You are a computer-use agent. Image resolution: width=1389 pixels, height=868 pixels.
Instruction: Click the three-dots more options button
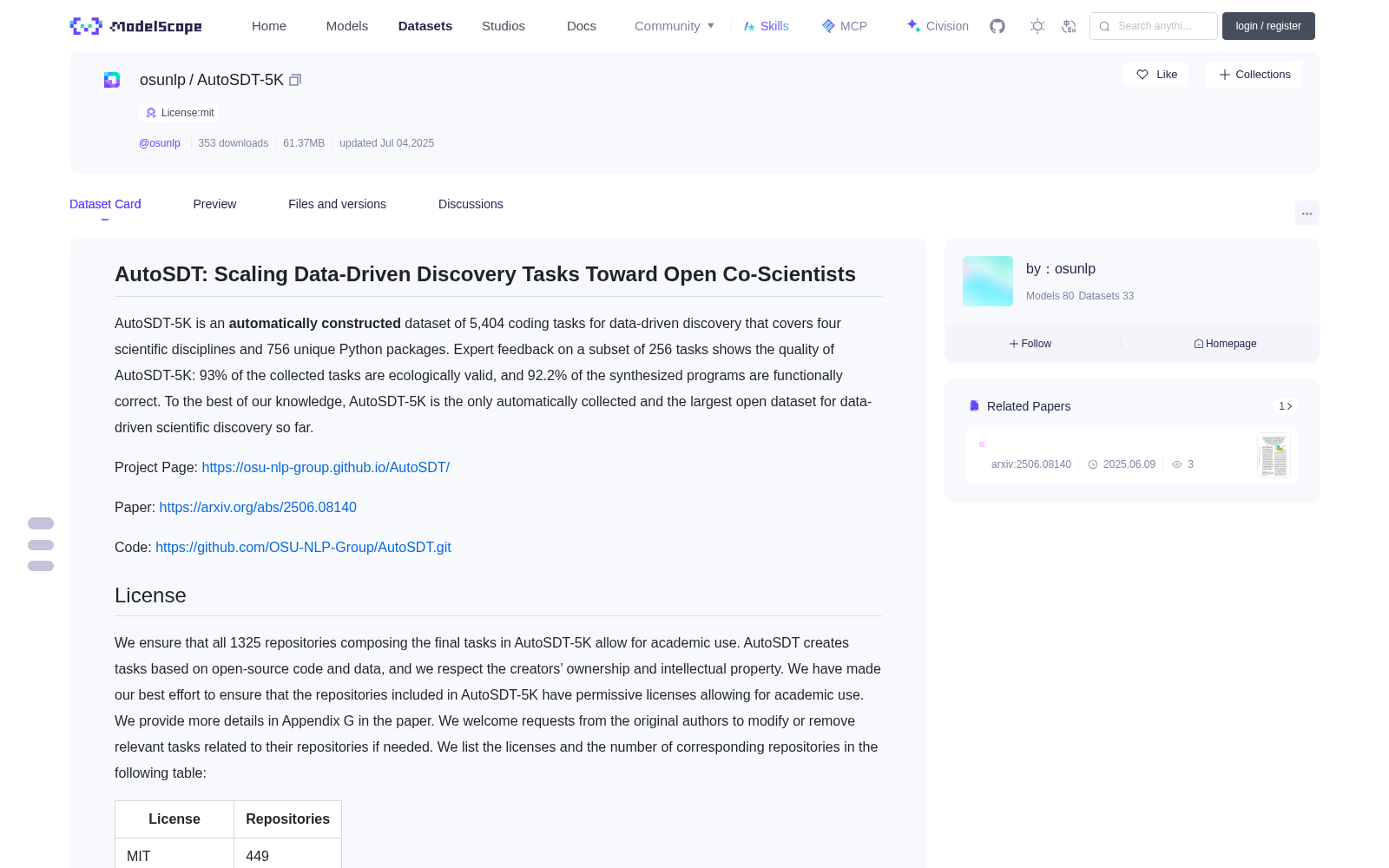1307,213
